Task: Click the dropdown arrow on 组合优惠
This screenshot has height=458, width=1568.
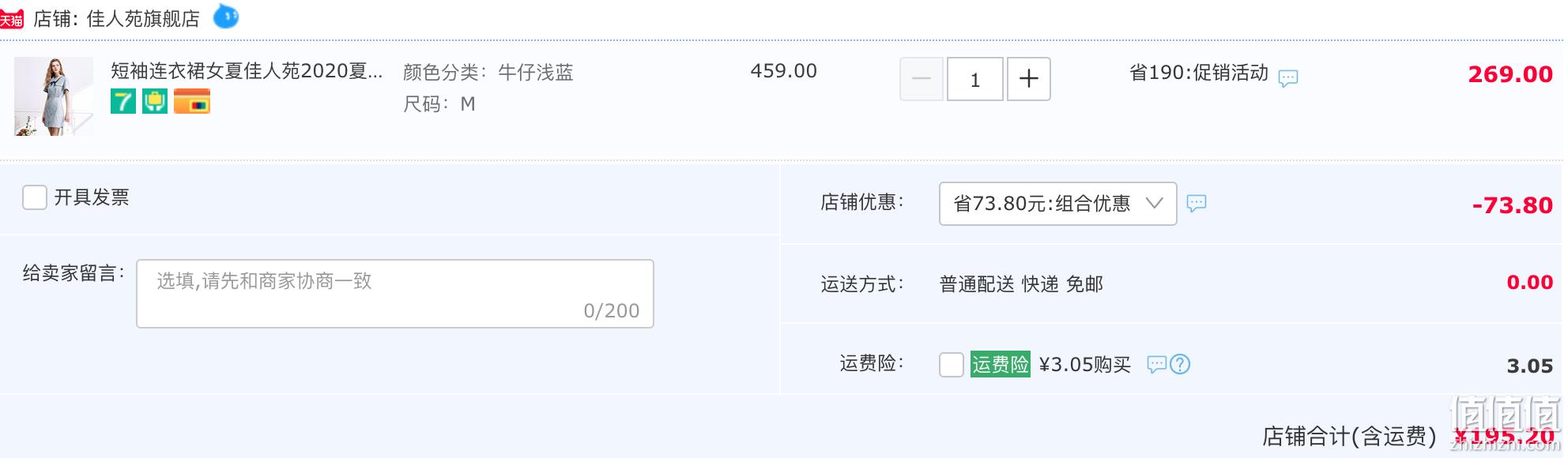Action: click(x=1155, y=203)
